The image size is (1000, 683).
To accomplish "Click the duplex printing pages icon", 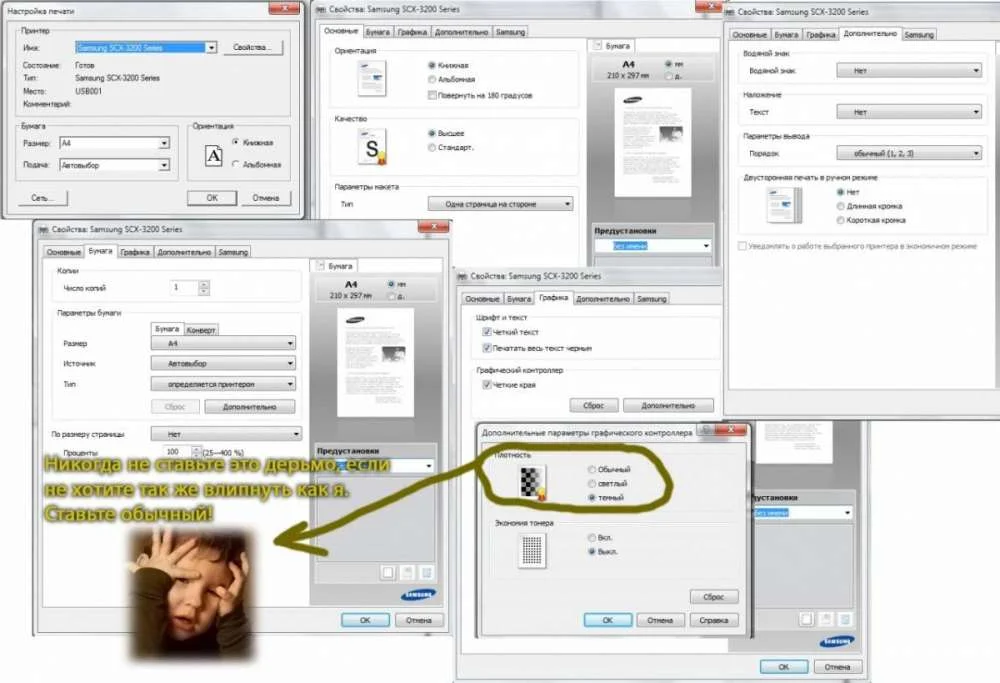I will [x=784, y=205].
